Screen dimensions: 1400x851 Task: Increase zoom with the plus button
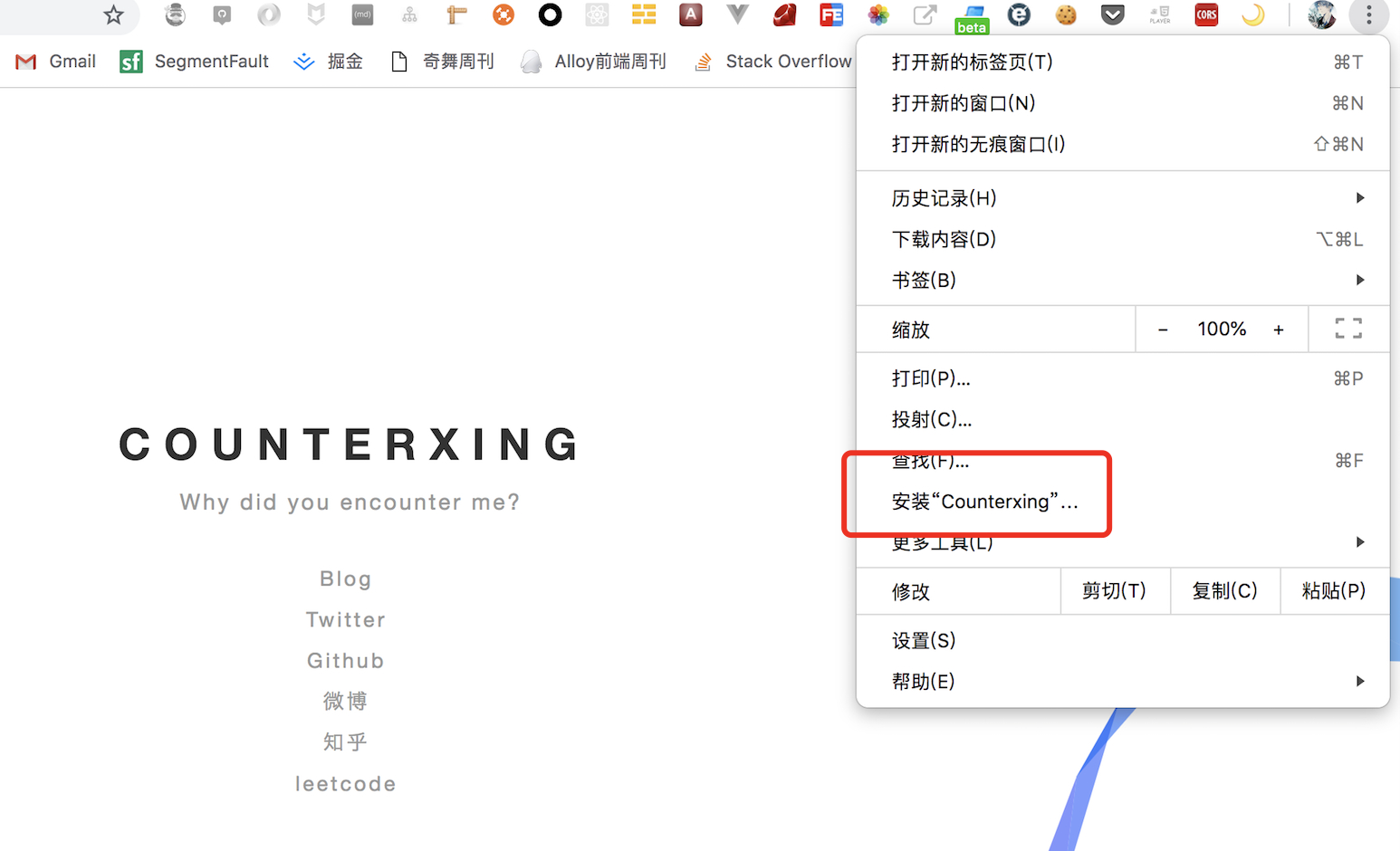click(x=1278, y=330)
